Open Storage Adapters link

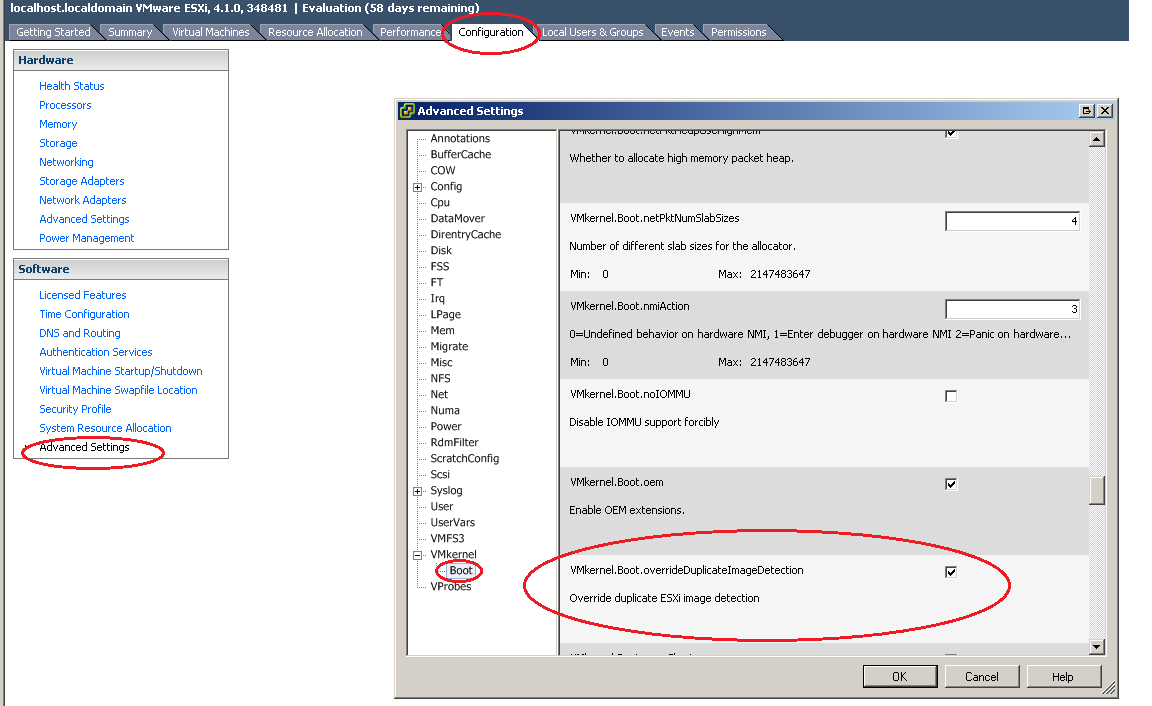[x=82, y=181]
